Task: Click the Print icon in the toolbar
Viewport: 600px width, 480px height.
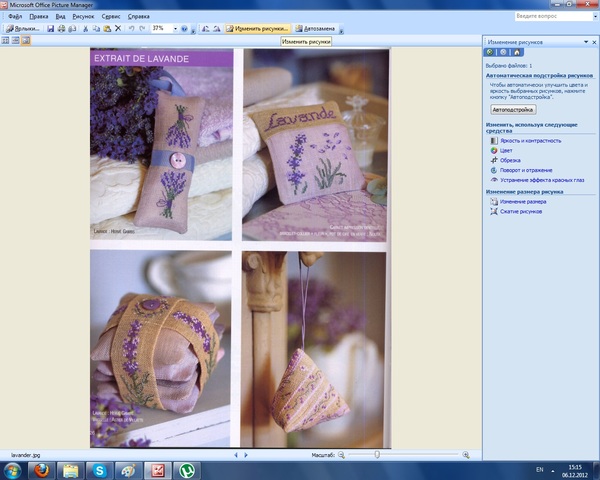Action: 61,29
